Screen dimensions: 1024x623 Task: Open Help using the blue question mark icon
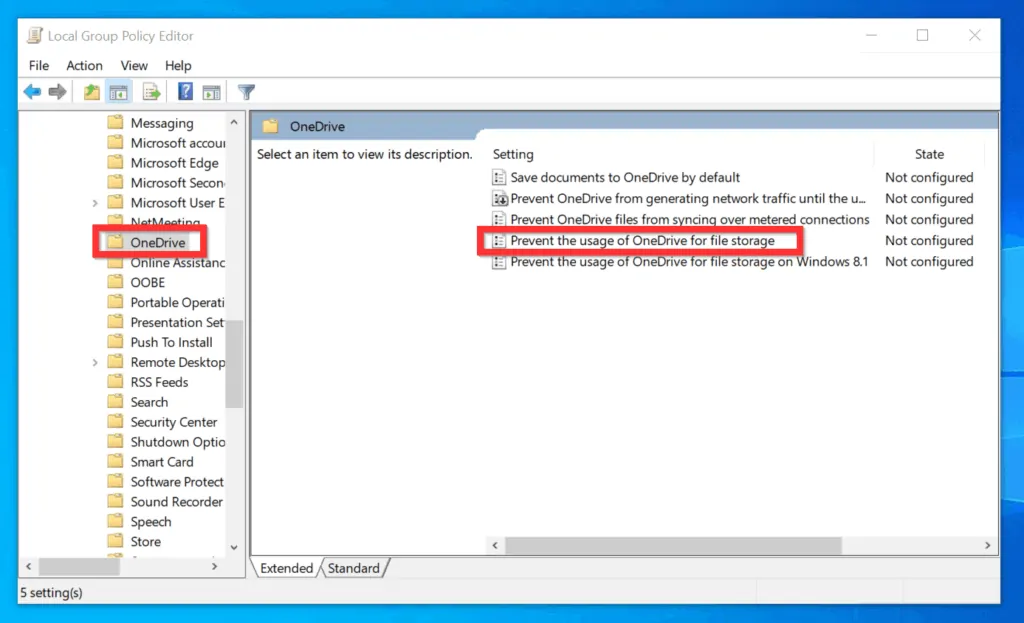point(185,91)
